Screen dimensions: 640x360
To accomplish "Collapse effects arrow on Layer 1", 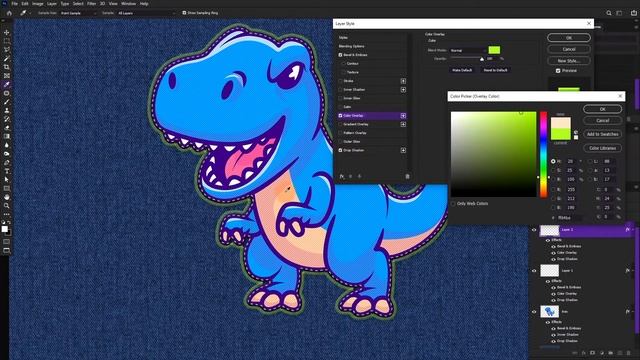I will click(x=633, y=271).
